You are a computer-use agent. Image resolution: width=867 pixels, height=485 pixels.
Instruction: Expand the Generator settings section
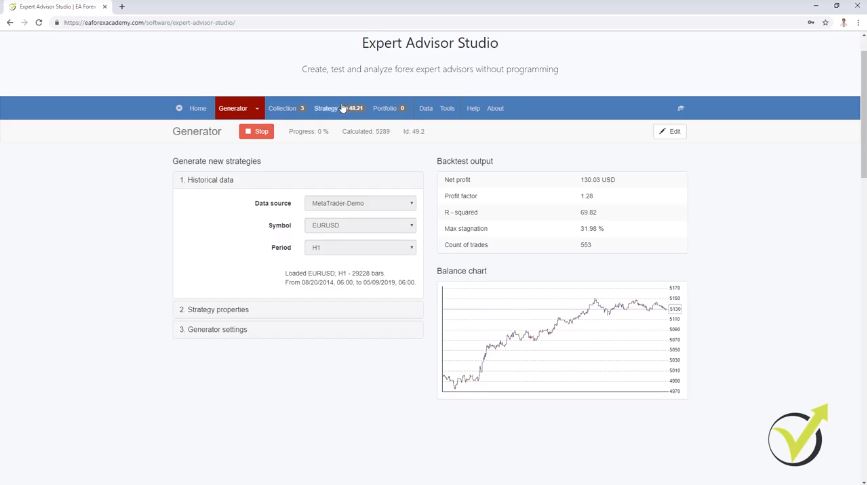(298, 330)
